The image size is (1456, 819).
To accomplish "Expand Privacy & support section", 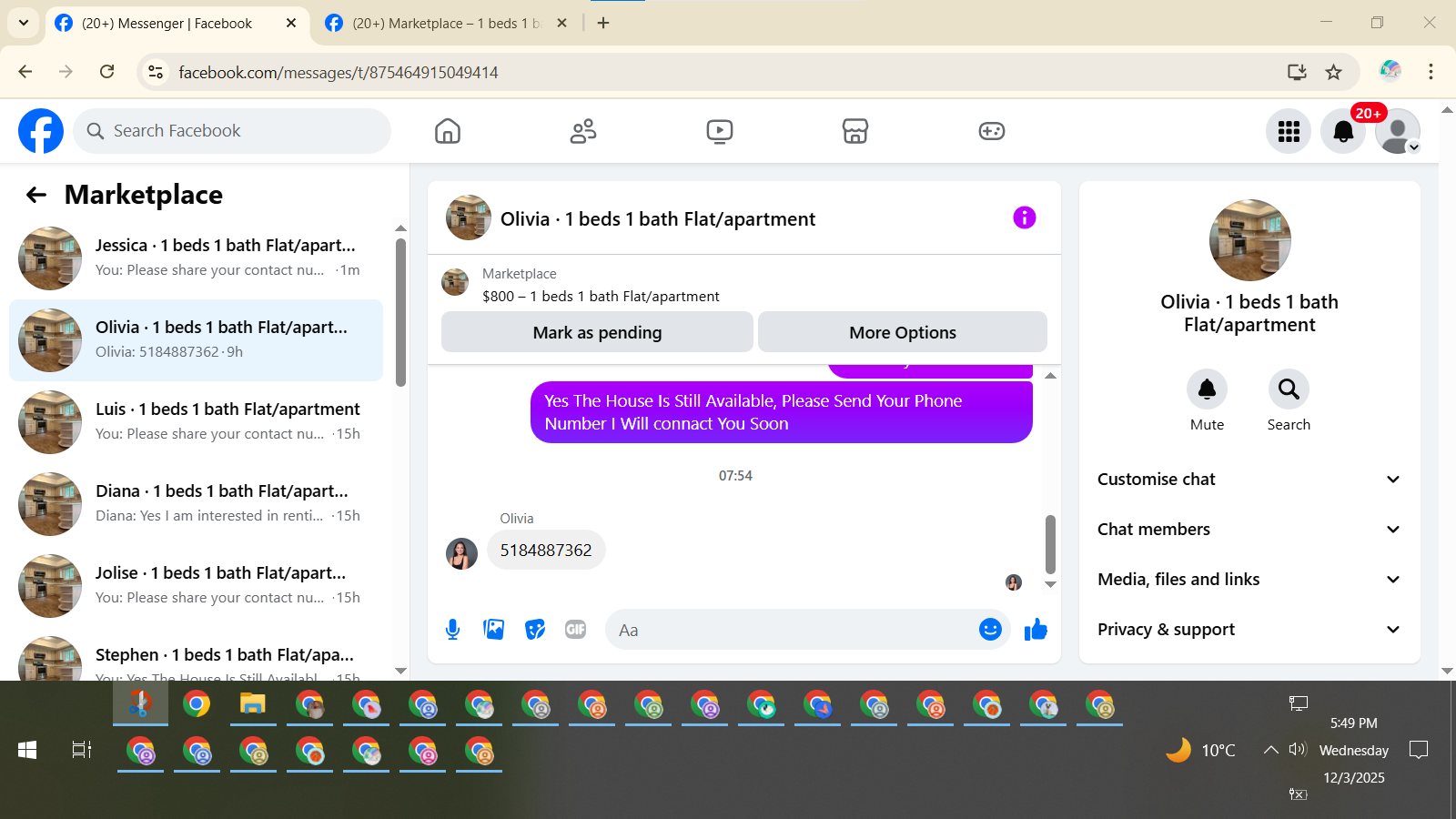I will click(x=1249, y=630).
